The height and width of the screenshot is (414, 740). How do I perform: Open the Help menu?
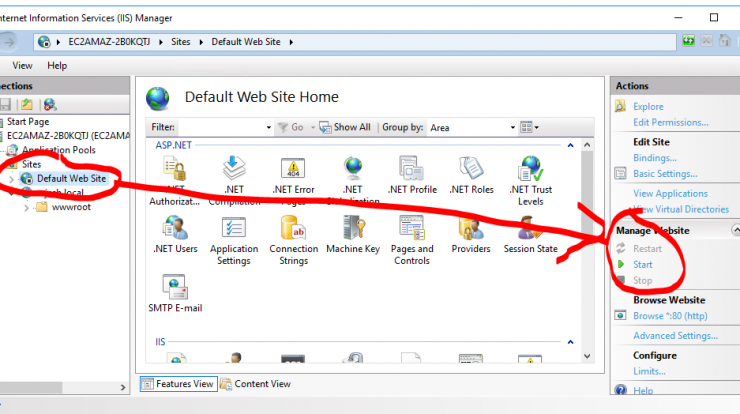pos(57,66)
